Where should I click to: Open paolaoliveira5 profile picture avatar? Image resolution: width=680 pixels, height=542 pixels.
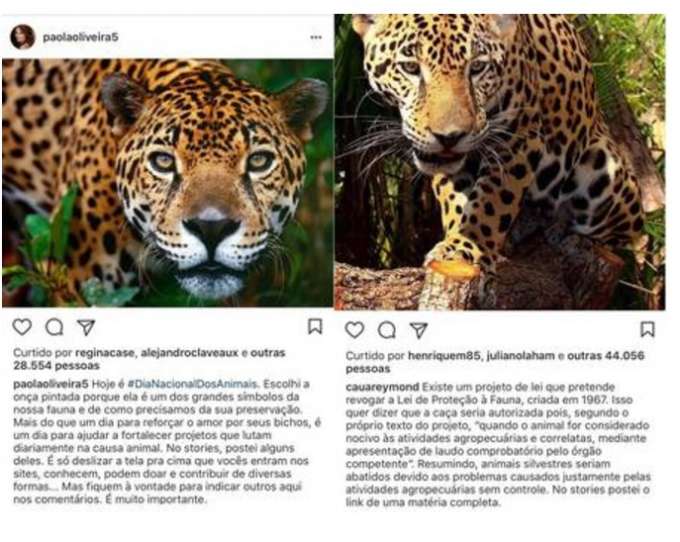point(23,37)
